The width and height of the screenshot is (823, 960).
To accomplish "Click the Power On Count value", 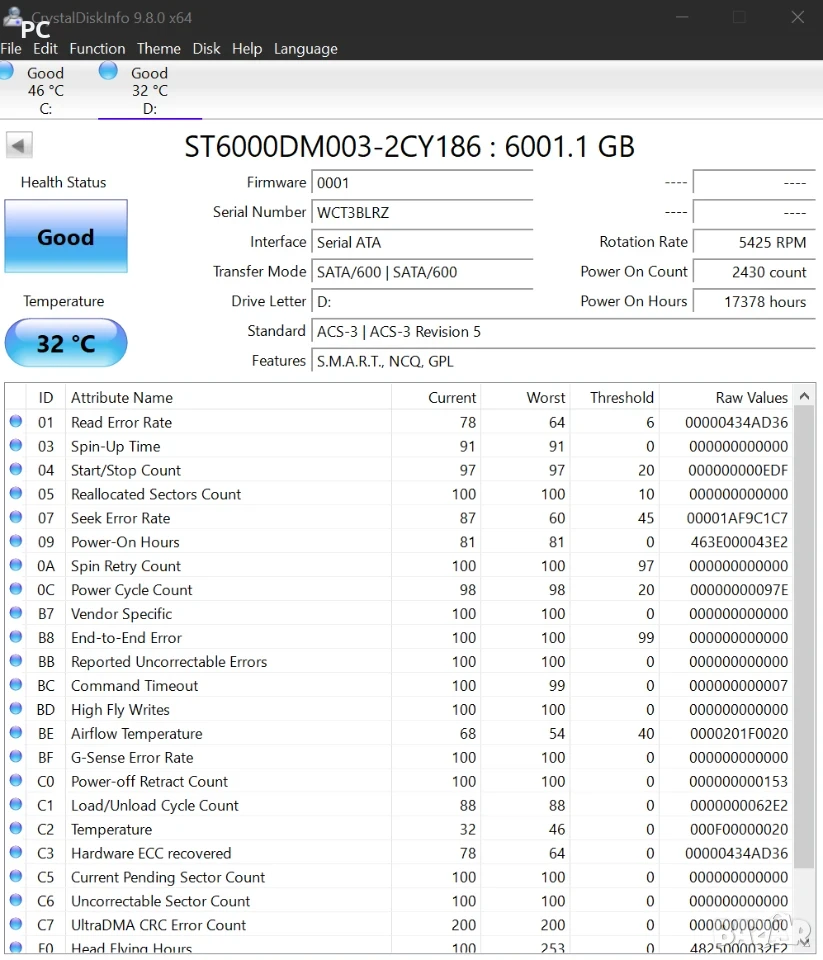I will (x=754, y=272).
